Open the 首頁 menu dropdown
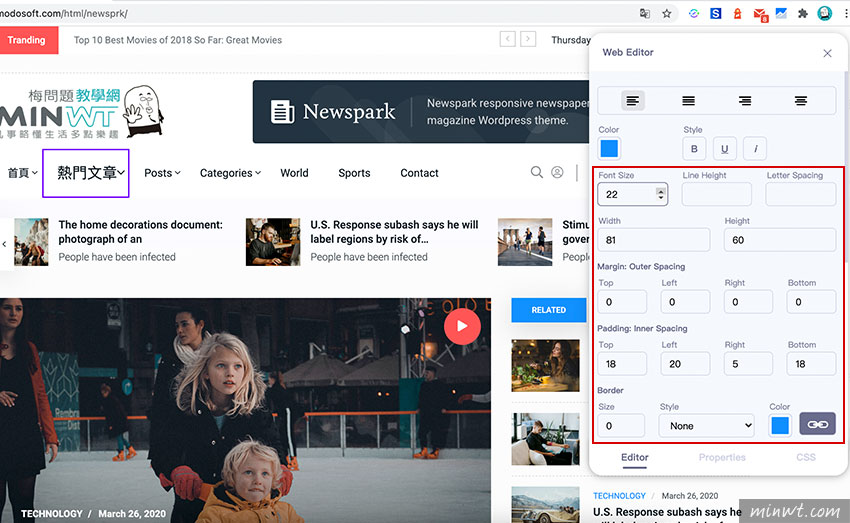The image size is (850, 523). point(22,173)
